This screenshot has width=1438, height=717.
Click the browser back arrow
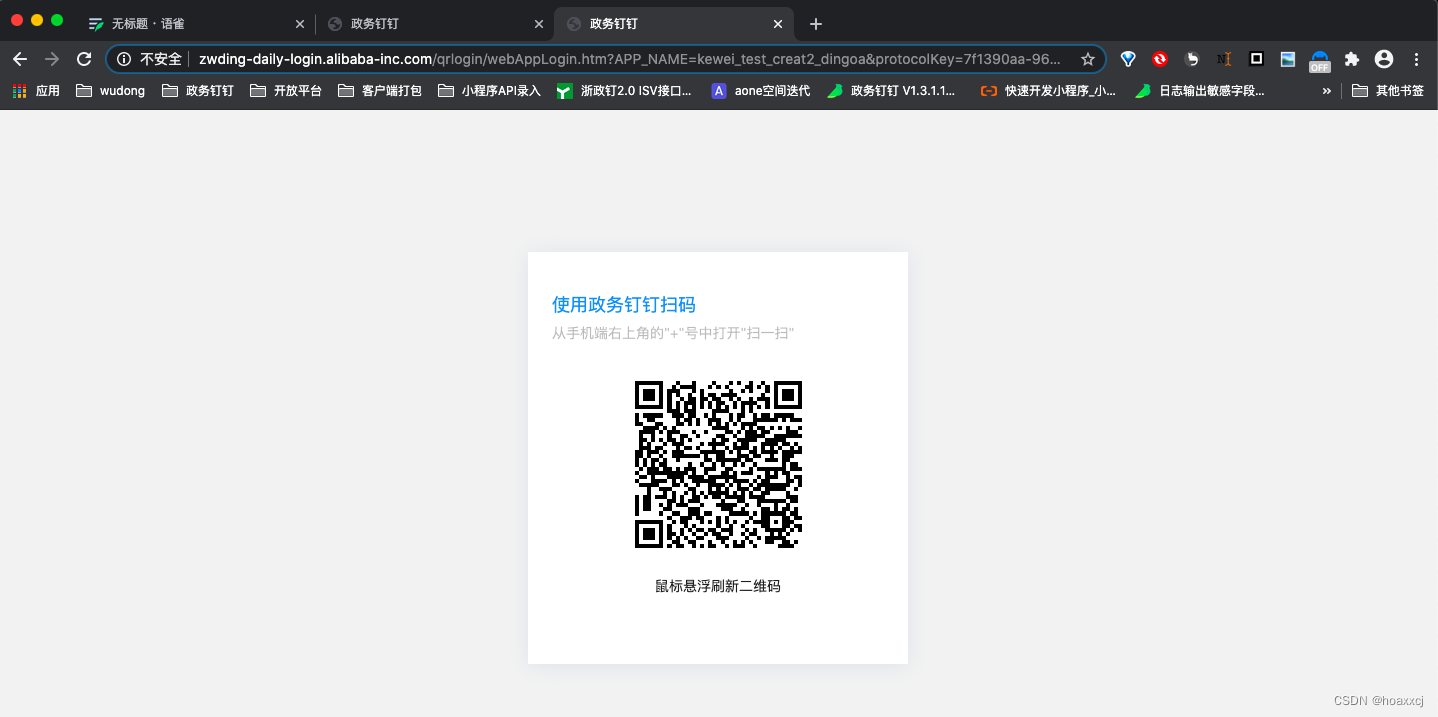[x=20, y=59]
